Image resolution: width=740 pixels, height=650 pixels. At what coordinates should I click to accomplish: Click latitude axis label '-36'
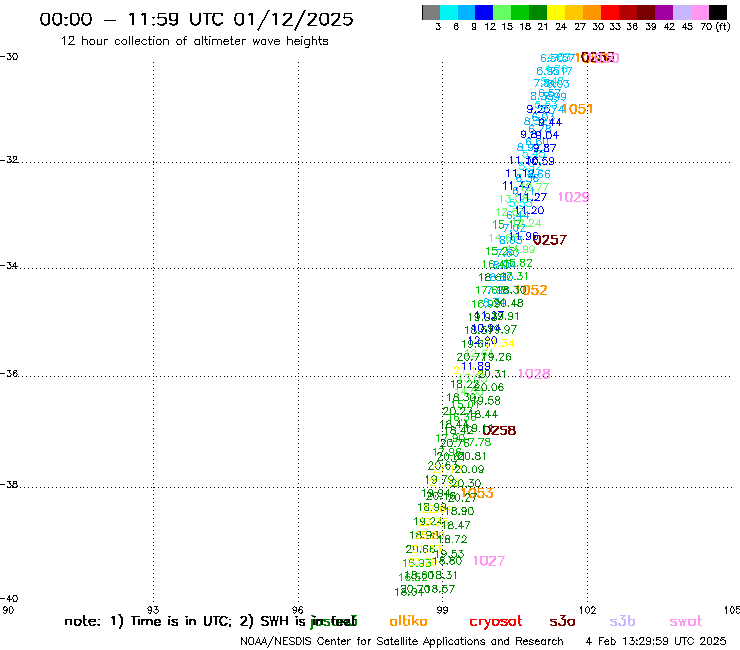9,374
